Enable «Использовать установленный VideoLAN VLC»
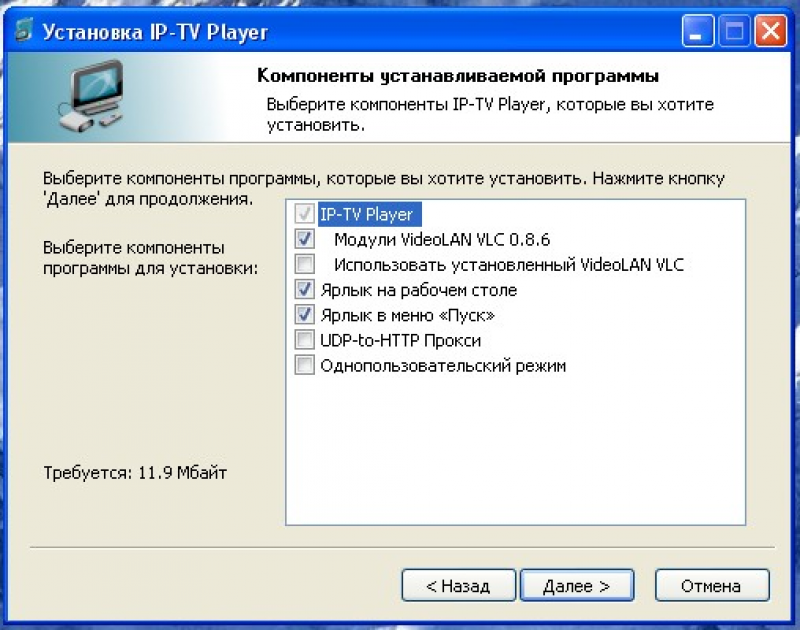The width and height of the screenshot is (800, 630). click(x=302, y=264)
